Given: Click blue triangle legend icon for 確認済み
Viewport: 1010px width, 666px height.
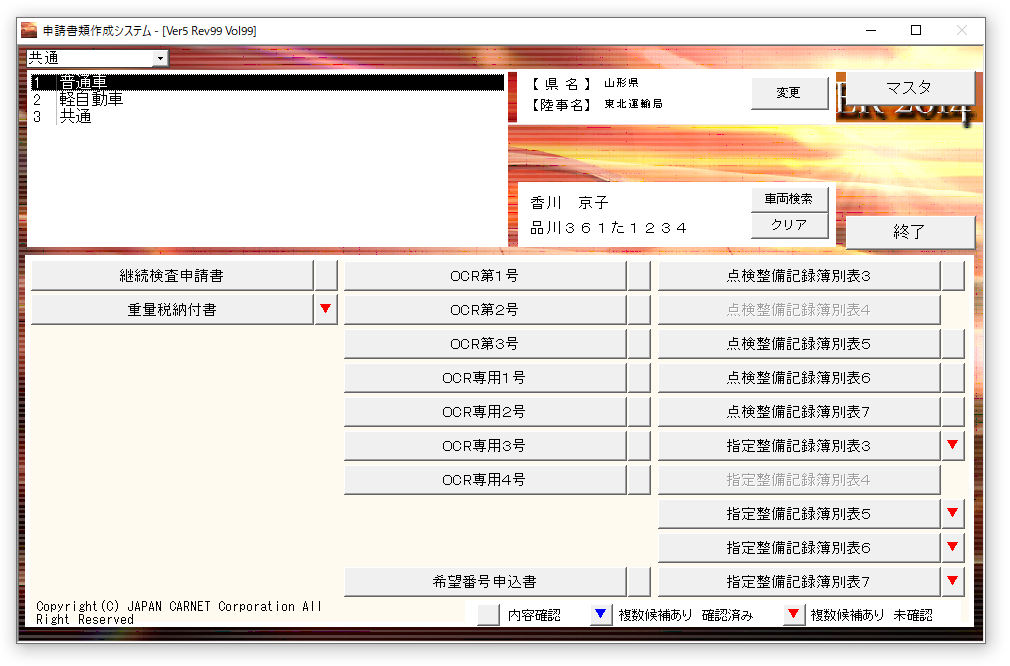Looking at the screenshot, I should pyautogui.click(x=600, y=615).
